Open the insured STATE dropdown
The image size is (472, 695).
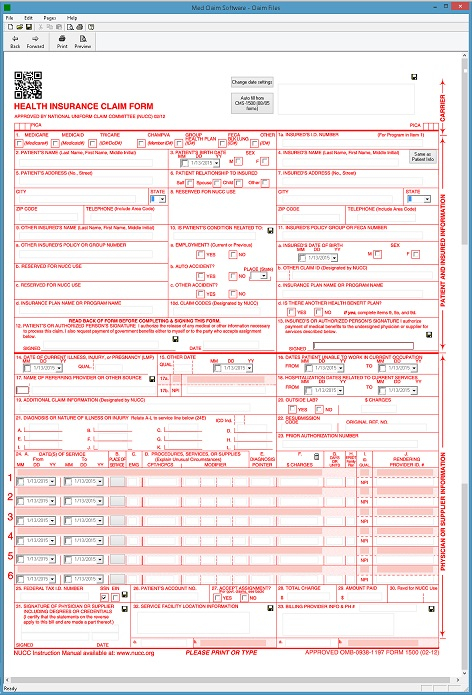point(427,199)
